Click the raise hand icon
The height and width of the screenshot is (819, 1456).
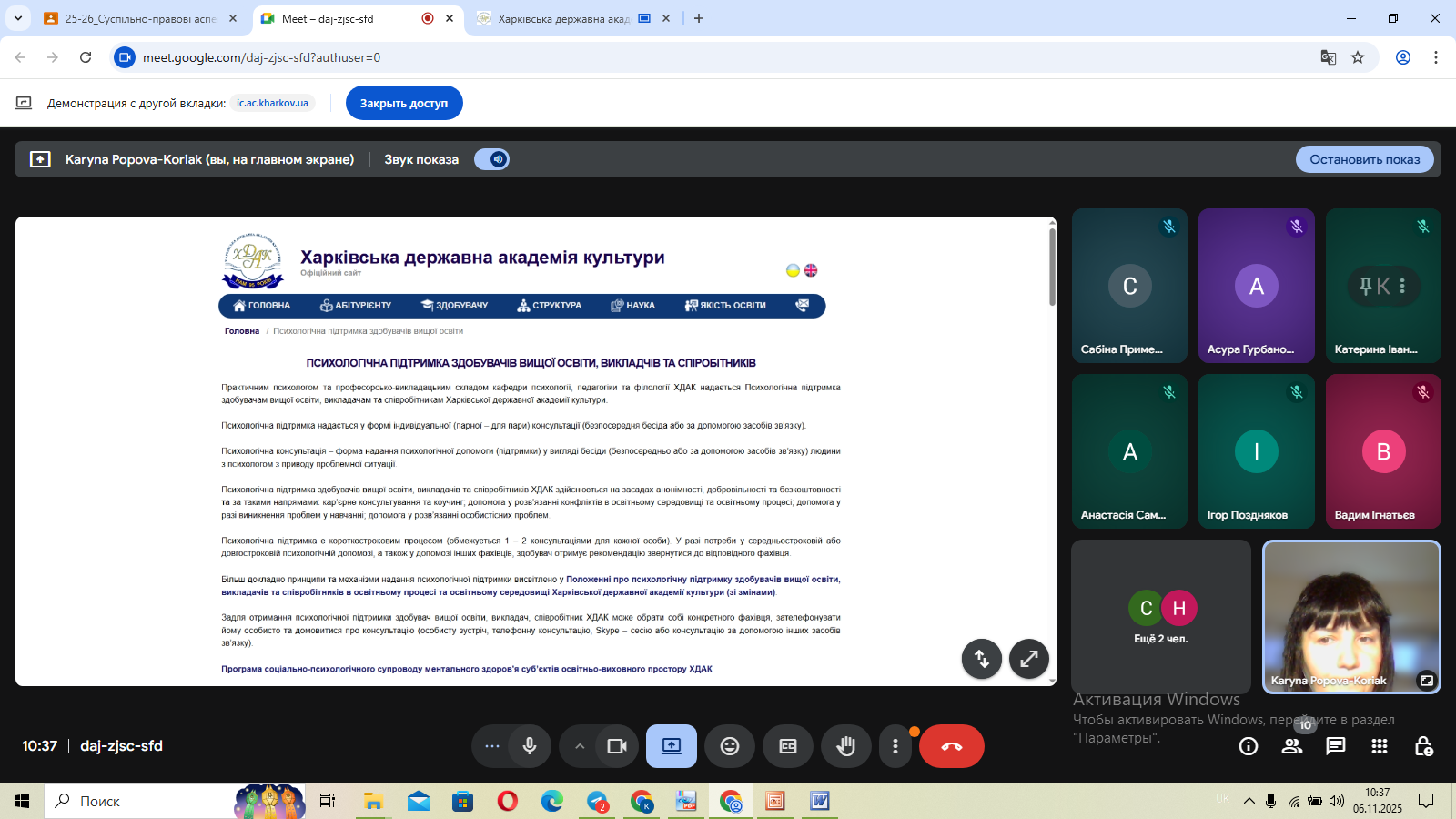[846, 746]
